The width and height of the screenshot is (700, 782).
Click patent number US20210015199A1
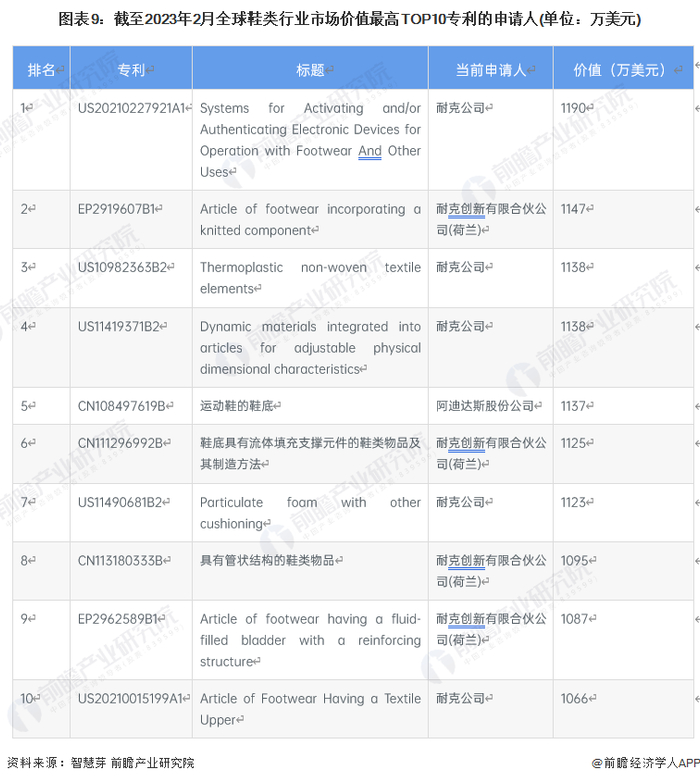tap(130, 699)
